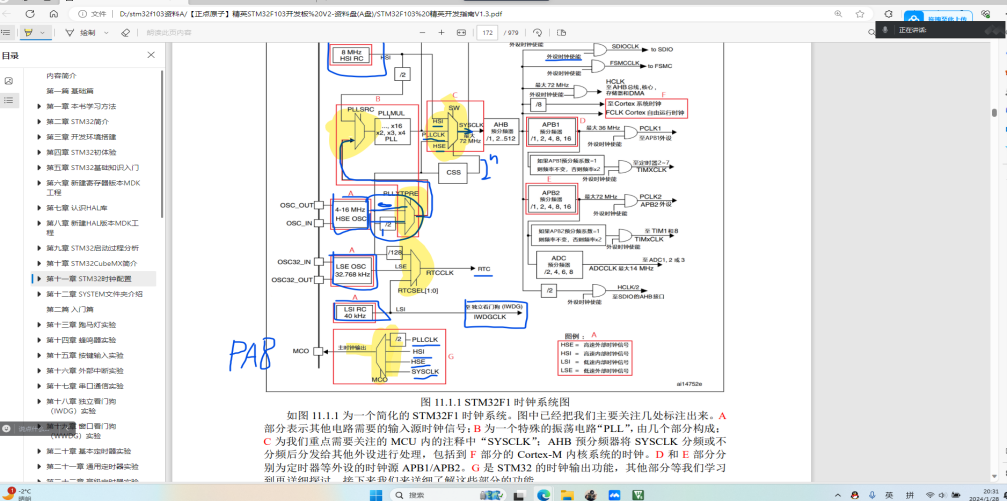Open the page thumbnails view in sidebar
The width and height of the screenshot is (1007, 501).
click(9, 81)
